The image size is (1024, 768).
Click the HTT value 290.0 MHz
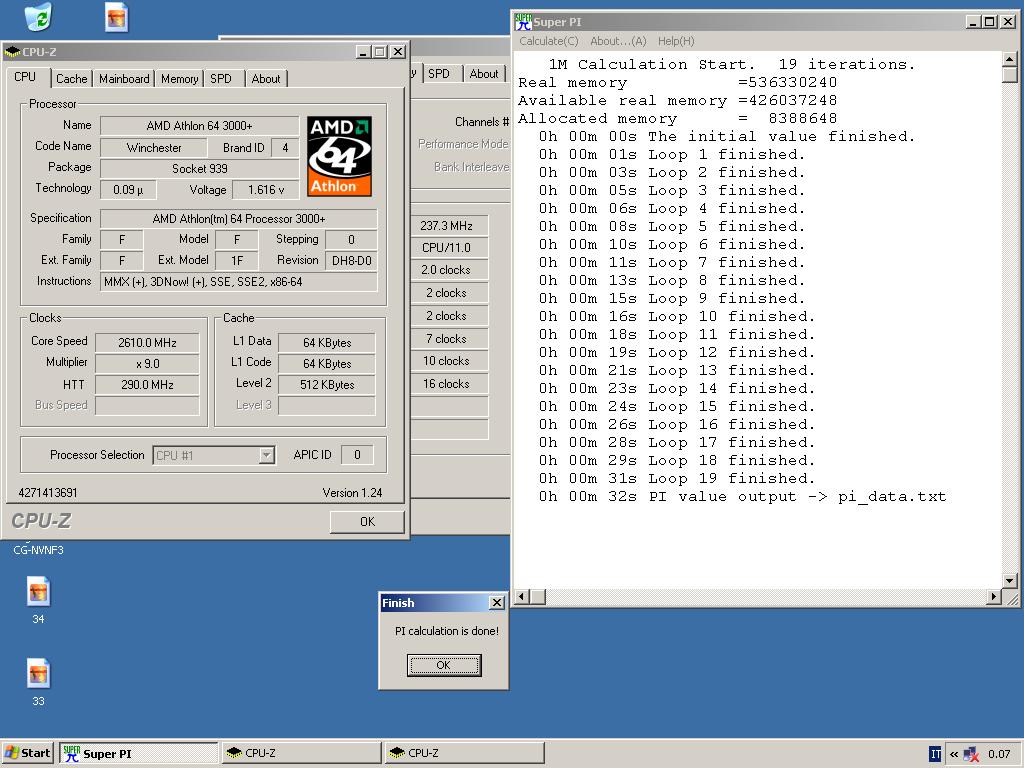coord(147,385)
